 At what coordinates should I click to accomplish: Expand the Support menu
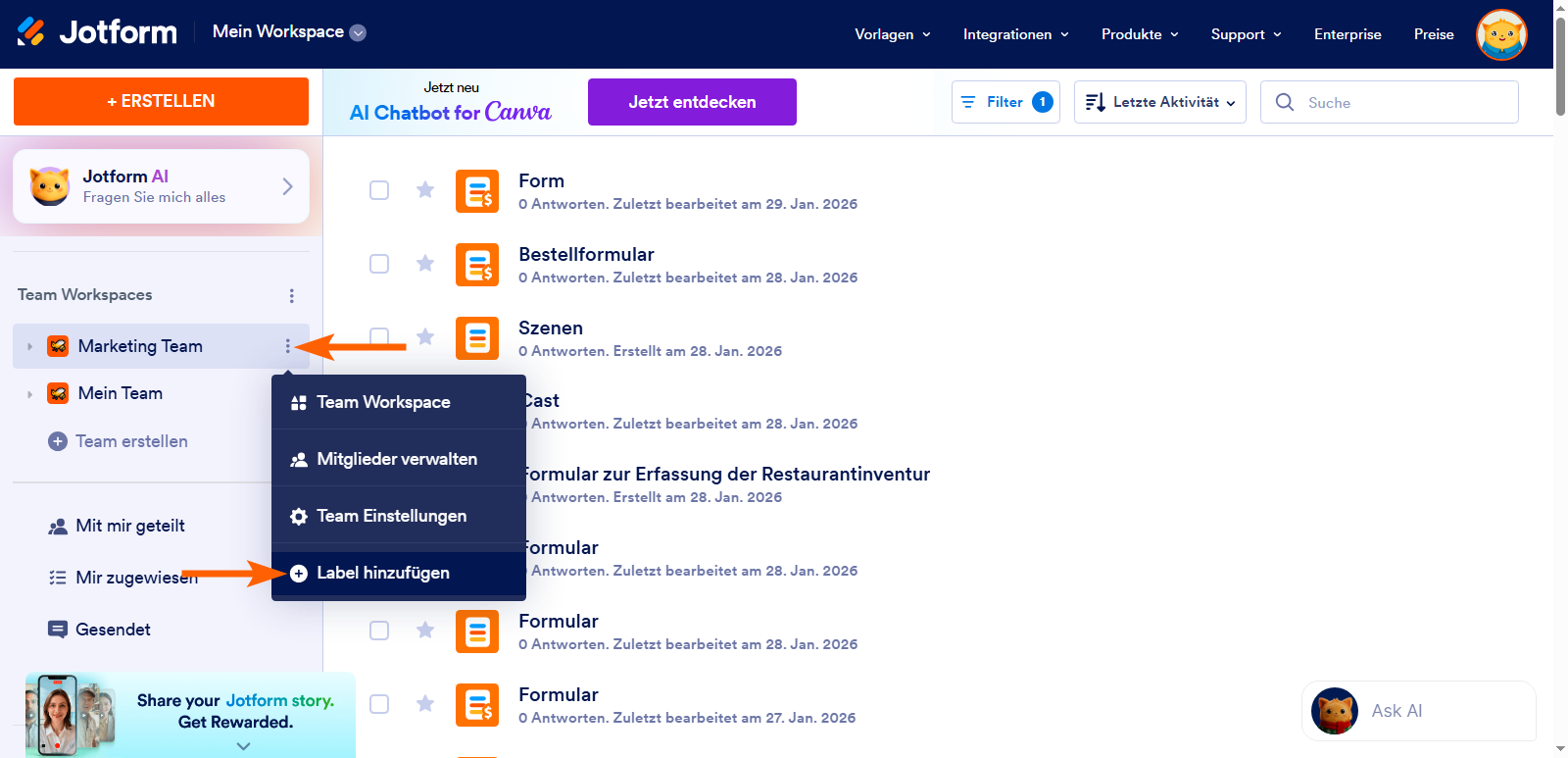(1247, 34)
